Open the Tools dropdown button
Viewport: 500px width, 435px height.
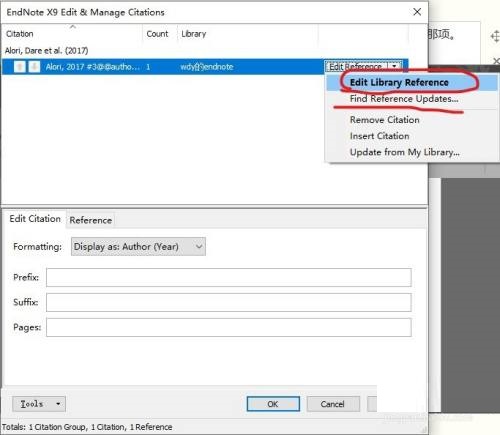39,404
